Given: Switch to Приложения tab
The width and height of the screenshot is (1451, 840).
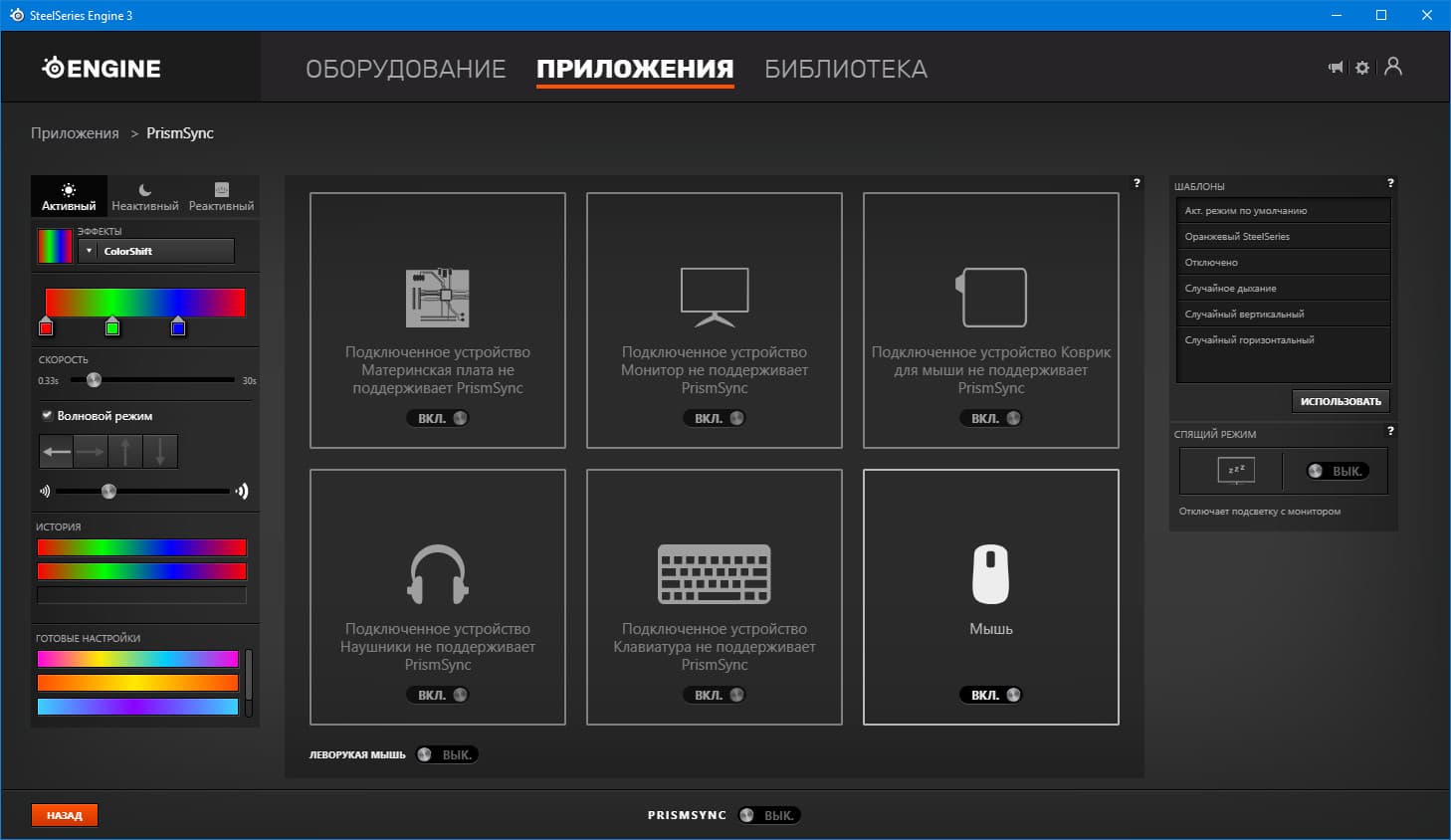Looking at the screenshot, I should point(635,69).
